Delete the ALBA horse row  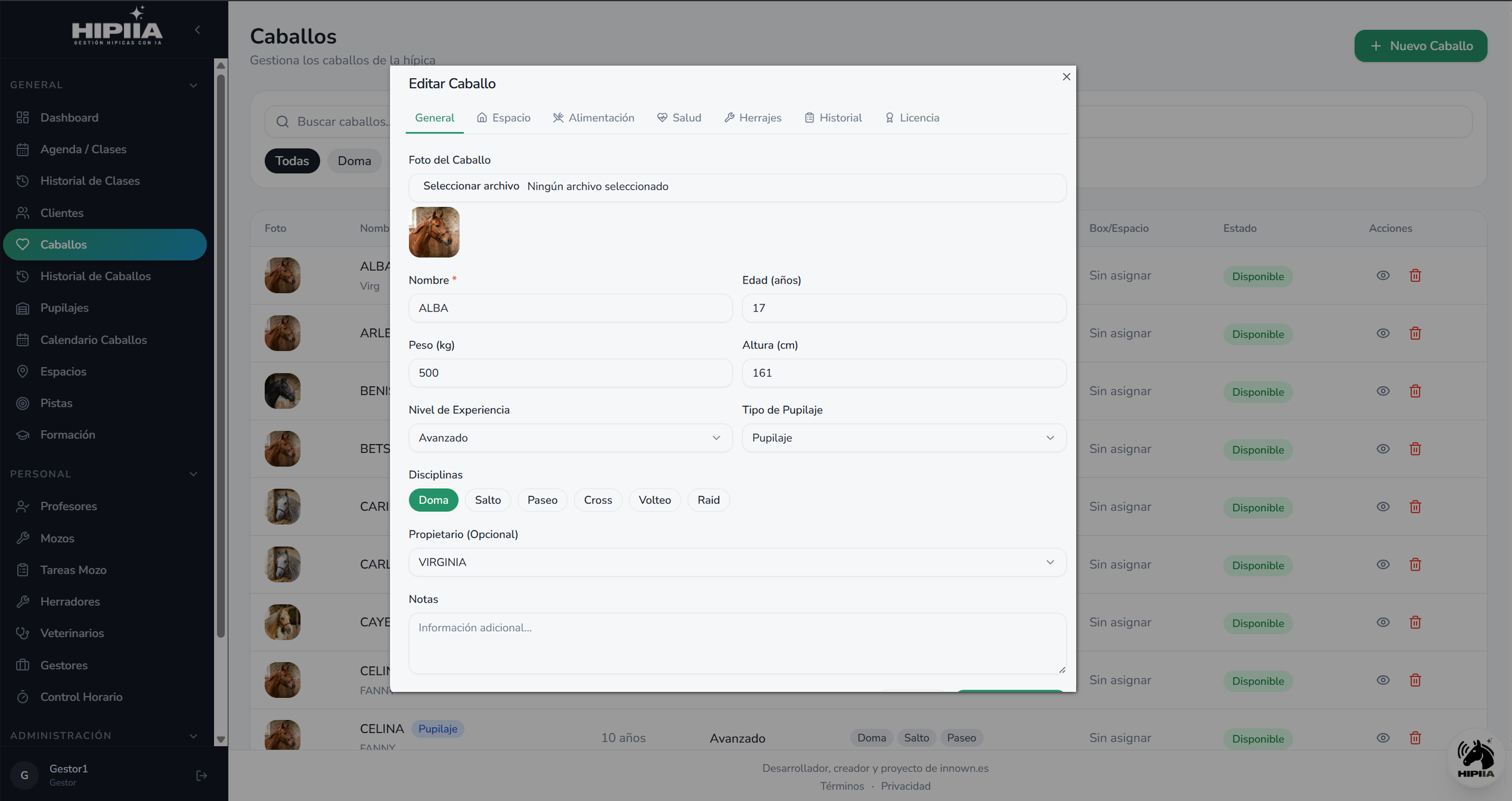[x=1415, y=275]
